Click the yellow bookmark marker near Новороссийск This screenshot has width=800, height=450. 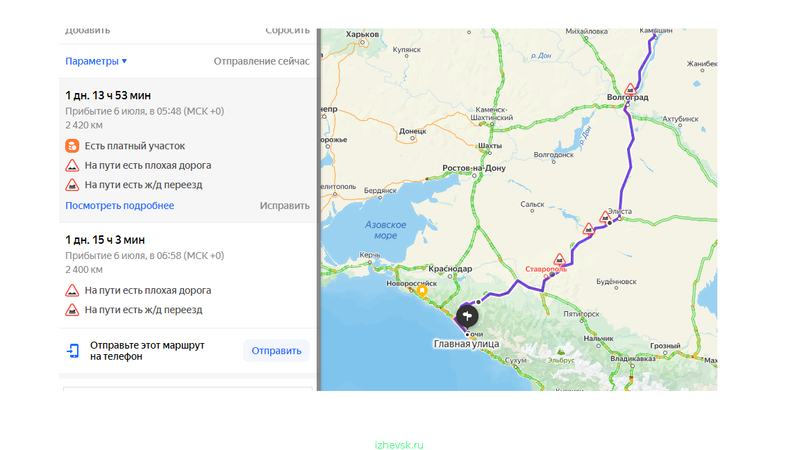[422, 291]
